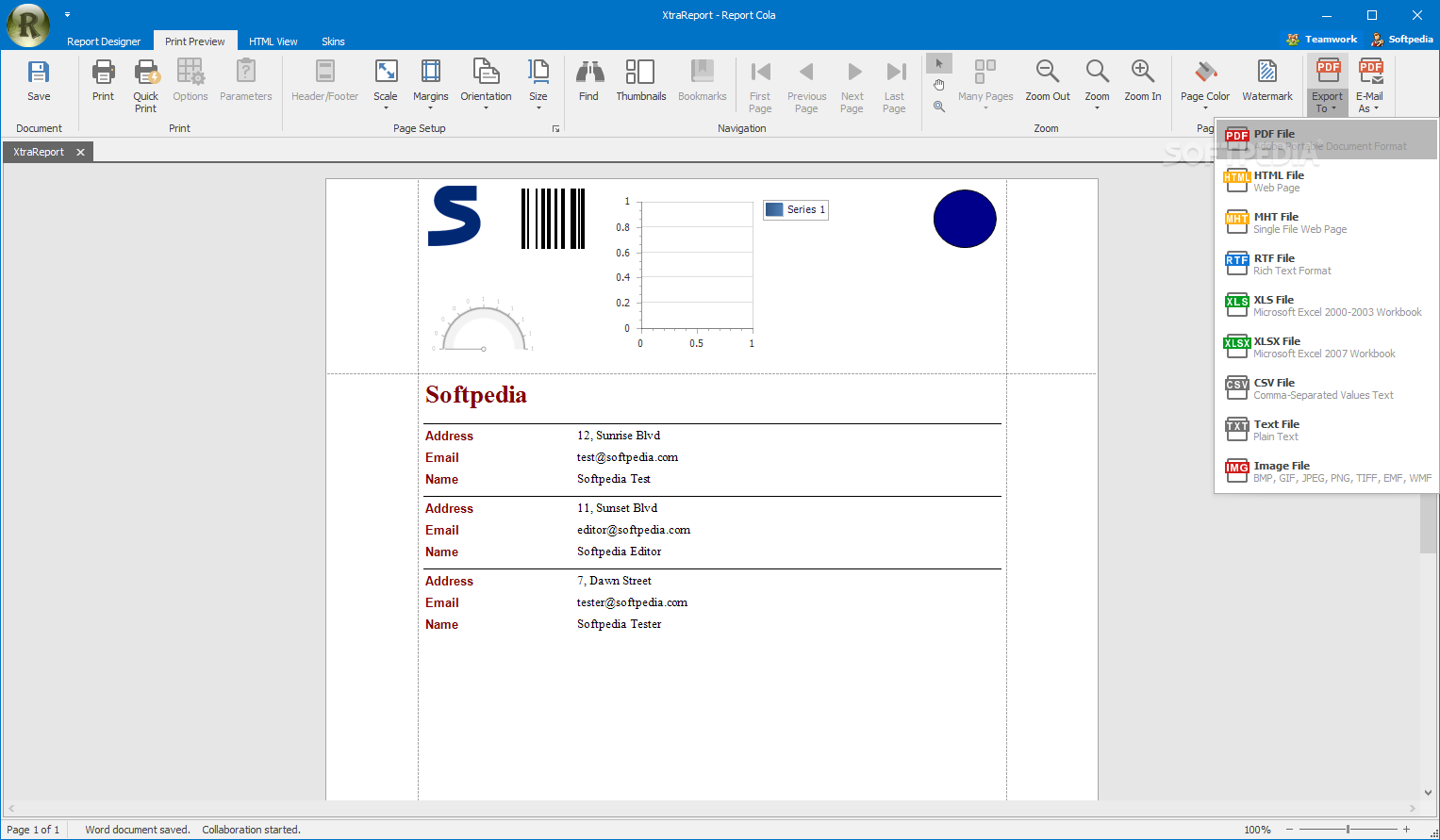Select the magnifier tool

939,107
